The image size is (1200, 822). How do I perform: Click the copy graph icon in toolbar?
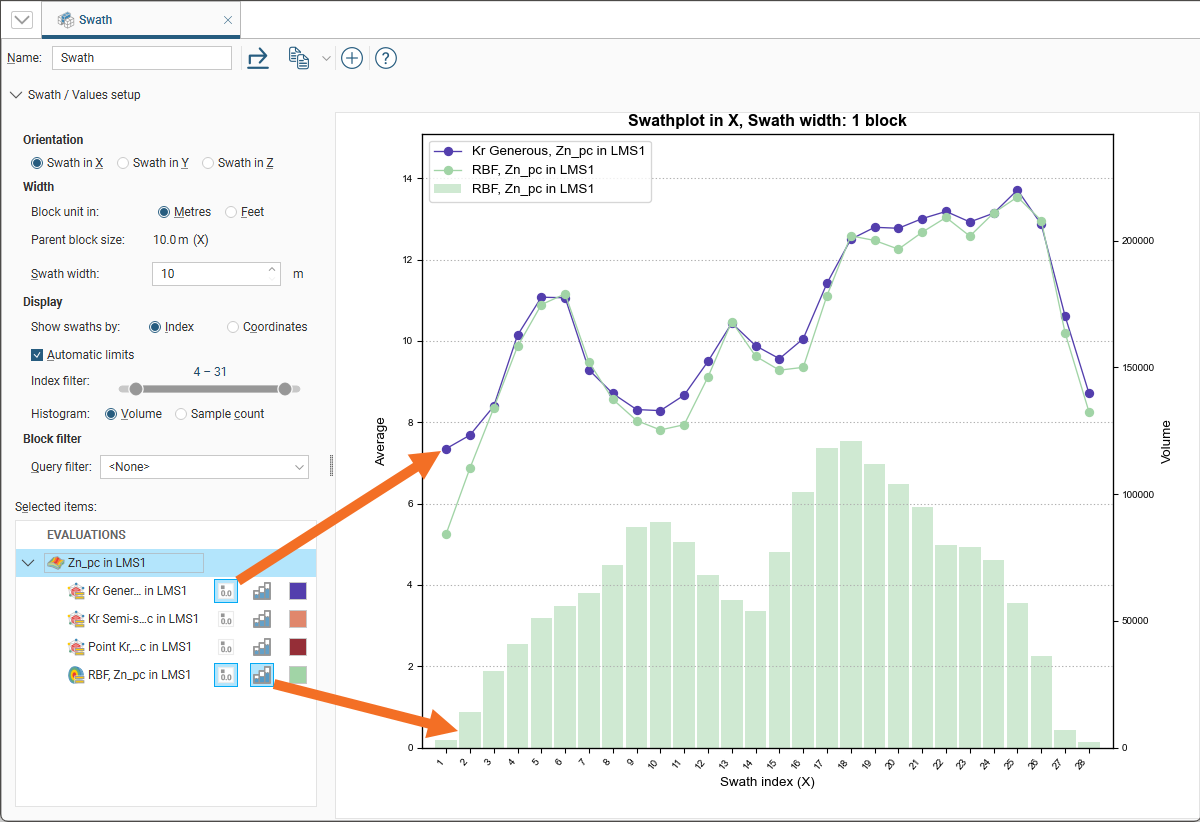pyautogui.click(x=298, y=58)
